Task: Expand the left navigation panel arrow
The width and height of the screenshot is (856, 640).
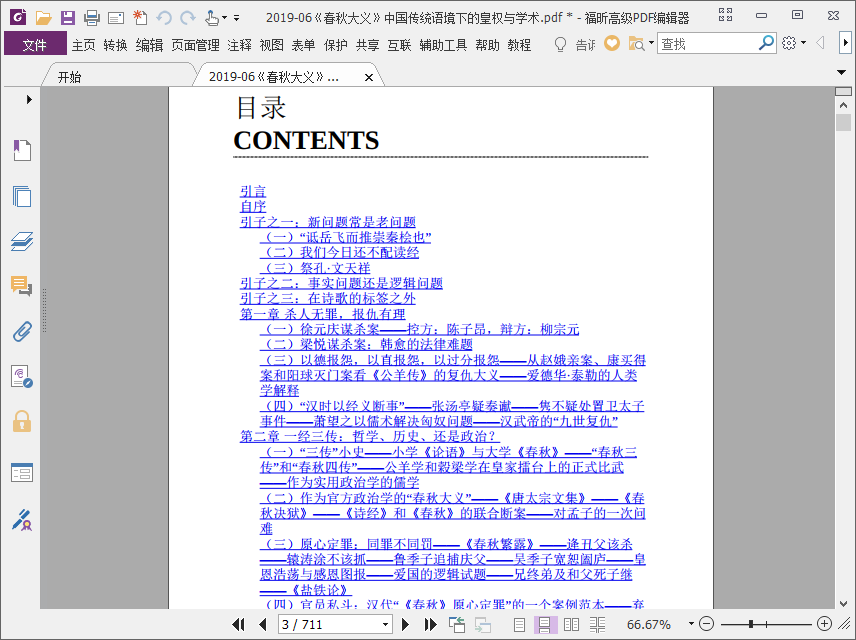Action: 29,99
